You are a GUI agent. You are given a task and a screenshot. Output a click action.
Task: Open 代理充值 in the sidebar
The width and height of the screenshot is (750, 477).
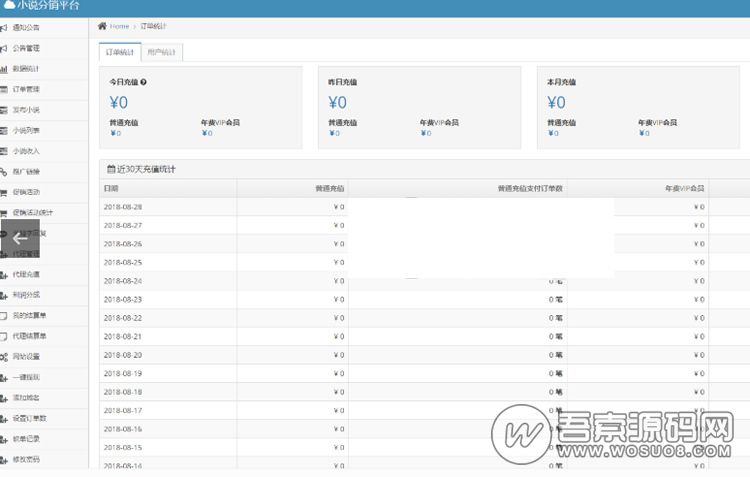(26, 274)
